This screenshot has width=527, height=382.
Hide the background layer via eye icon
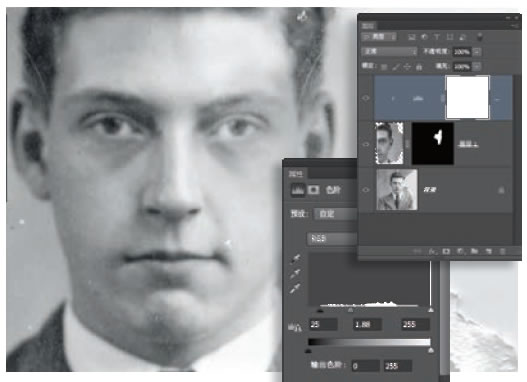366,190
